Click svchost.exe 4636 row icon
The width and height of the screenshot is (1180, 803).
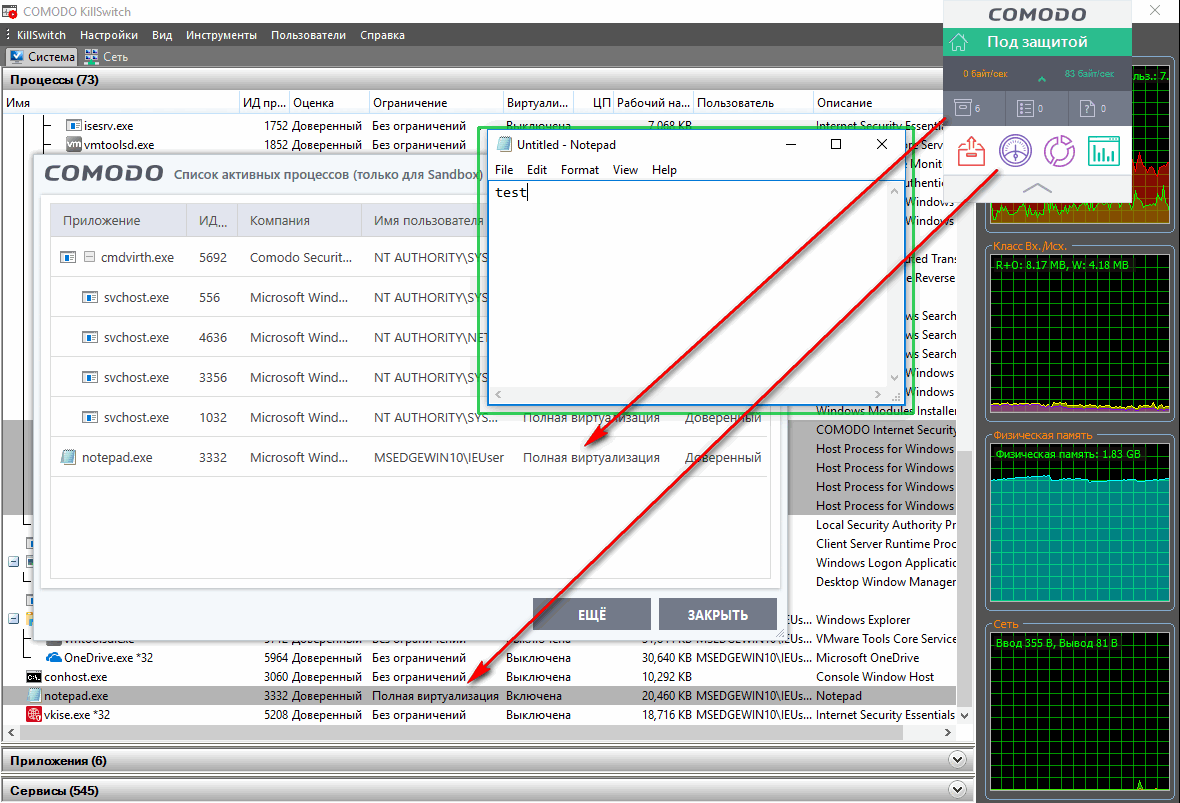(x=90, y=337)
